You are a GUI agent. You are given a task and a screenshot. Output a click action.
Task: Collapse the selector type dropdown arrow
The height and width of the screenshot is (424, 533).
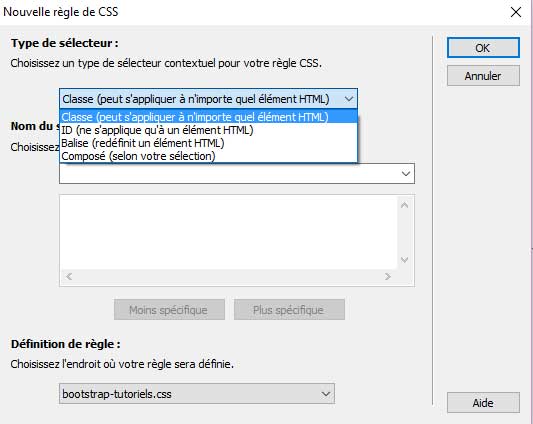349,99
